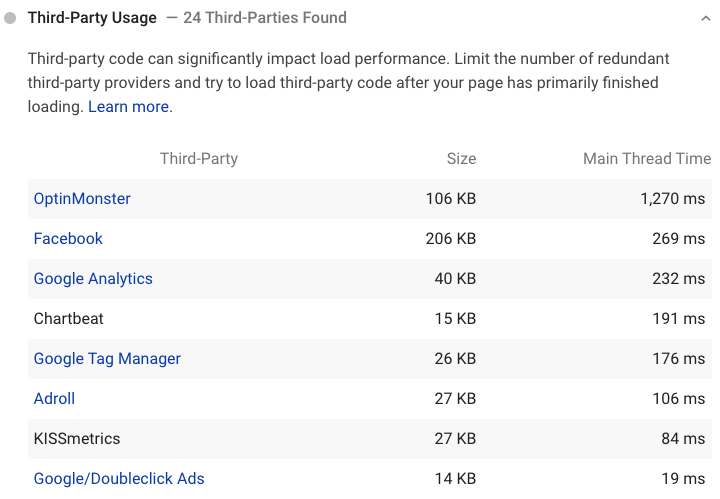Click Chartbeat's 191 ms main thread value
This screenshot has height=499, width=720.
(x=678, y=319)
